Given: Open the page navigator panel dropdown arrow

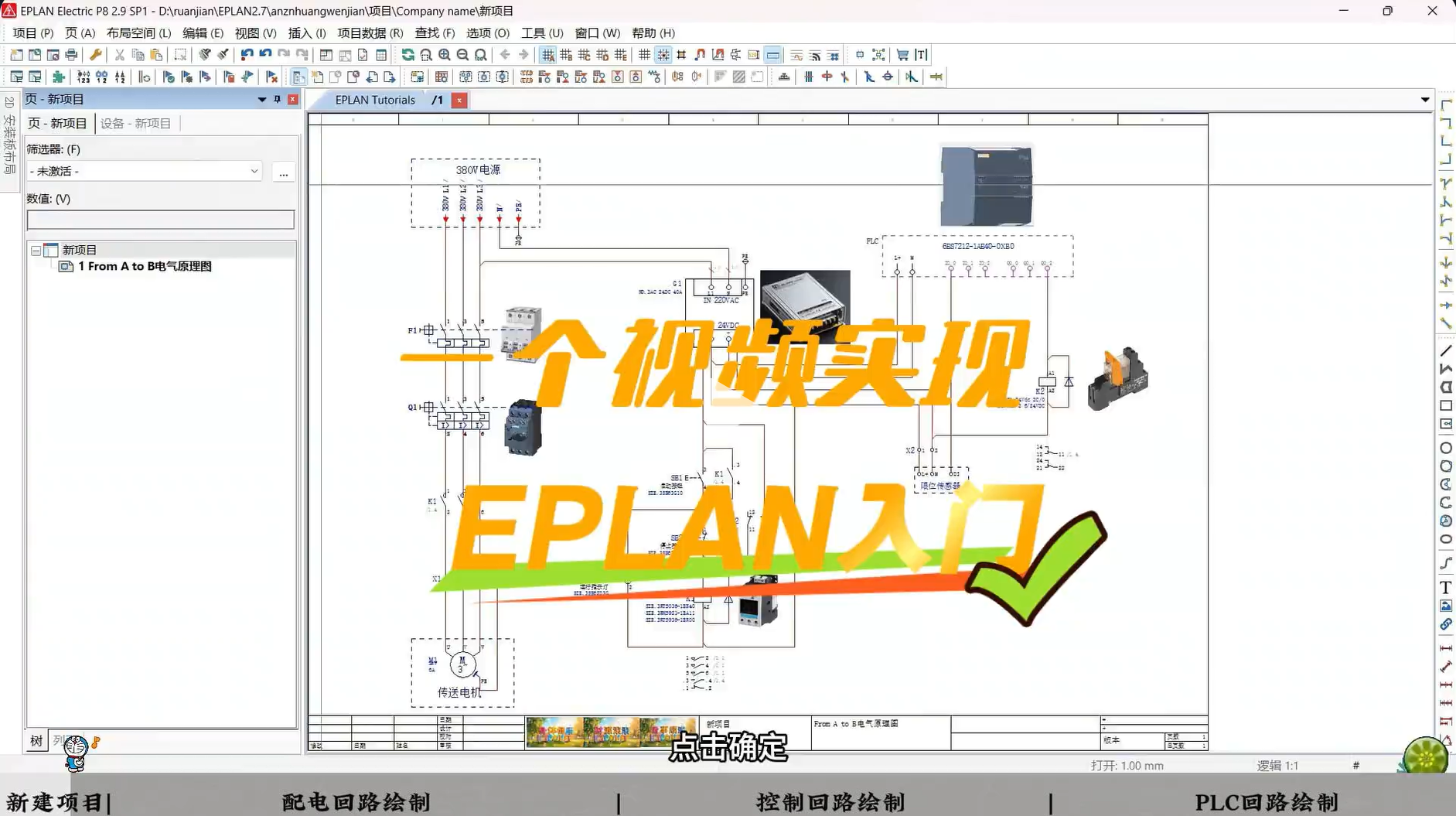Looking at the screenshot, I should [262, 99].
